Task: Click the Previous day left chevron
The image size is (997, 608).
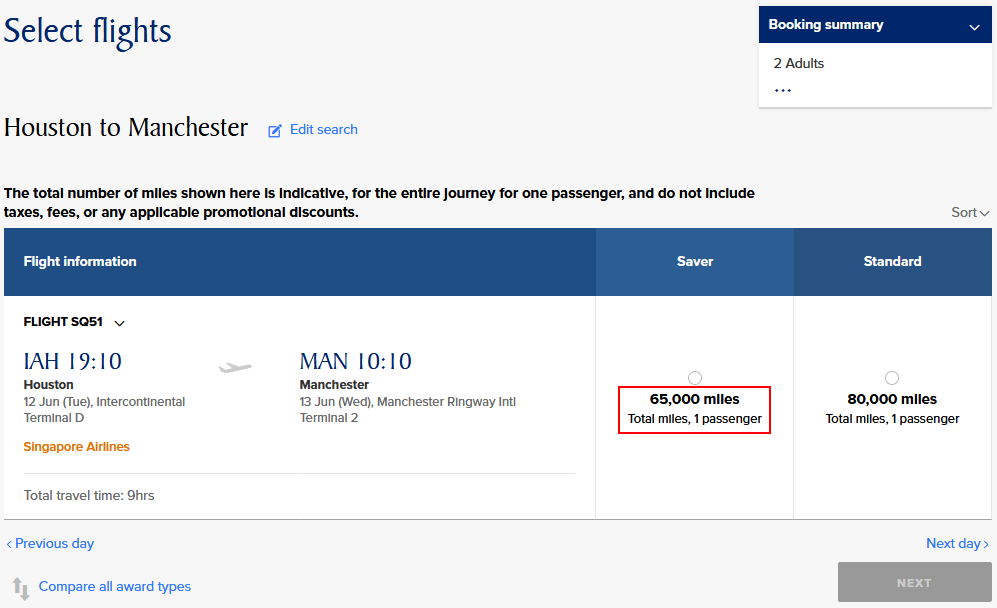Action: click(9, 544)
